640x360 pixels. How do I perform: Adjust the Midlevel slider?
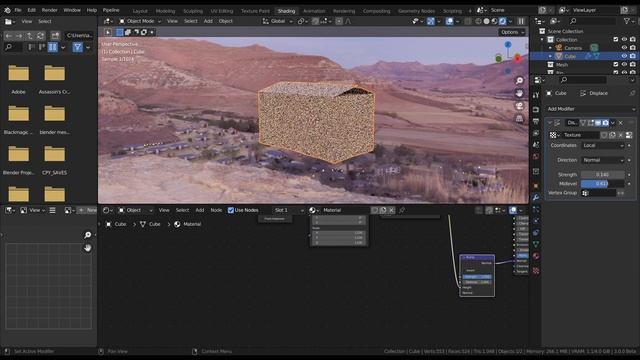[x=603, y=184]
